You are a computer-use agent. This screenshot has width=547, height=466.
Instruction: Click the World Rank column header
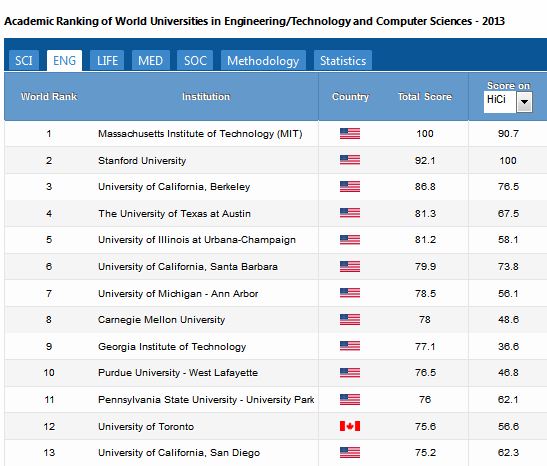[49, 97]
